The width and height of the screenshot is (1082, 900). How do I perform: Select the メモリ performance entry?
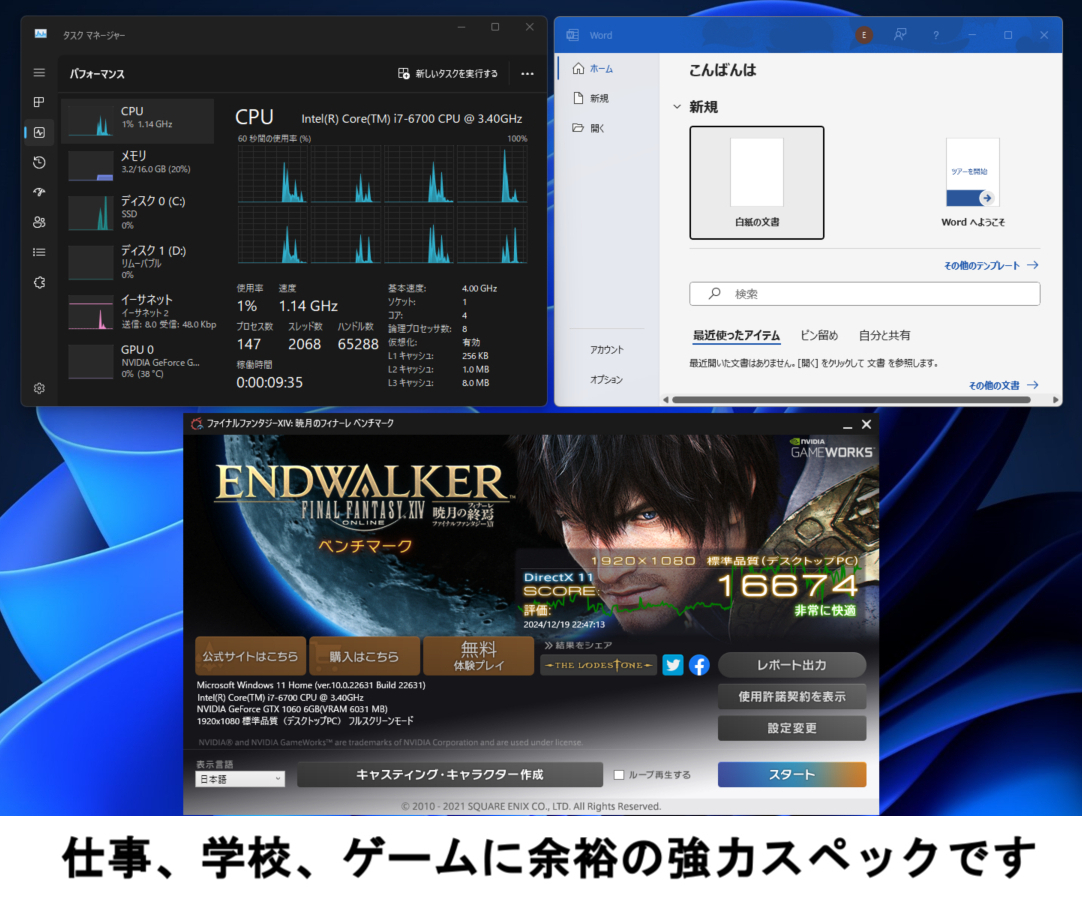tap(138, 166)
